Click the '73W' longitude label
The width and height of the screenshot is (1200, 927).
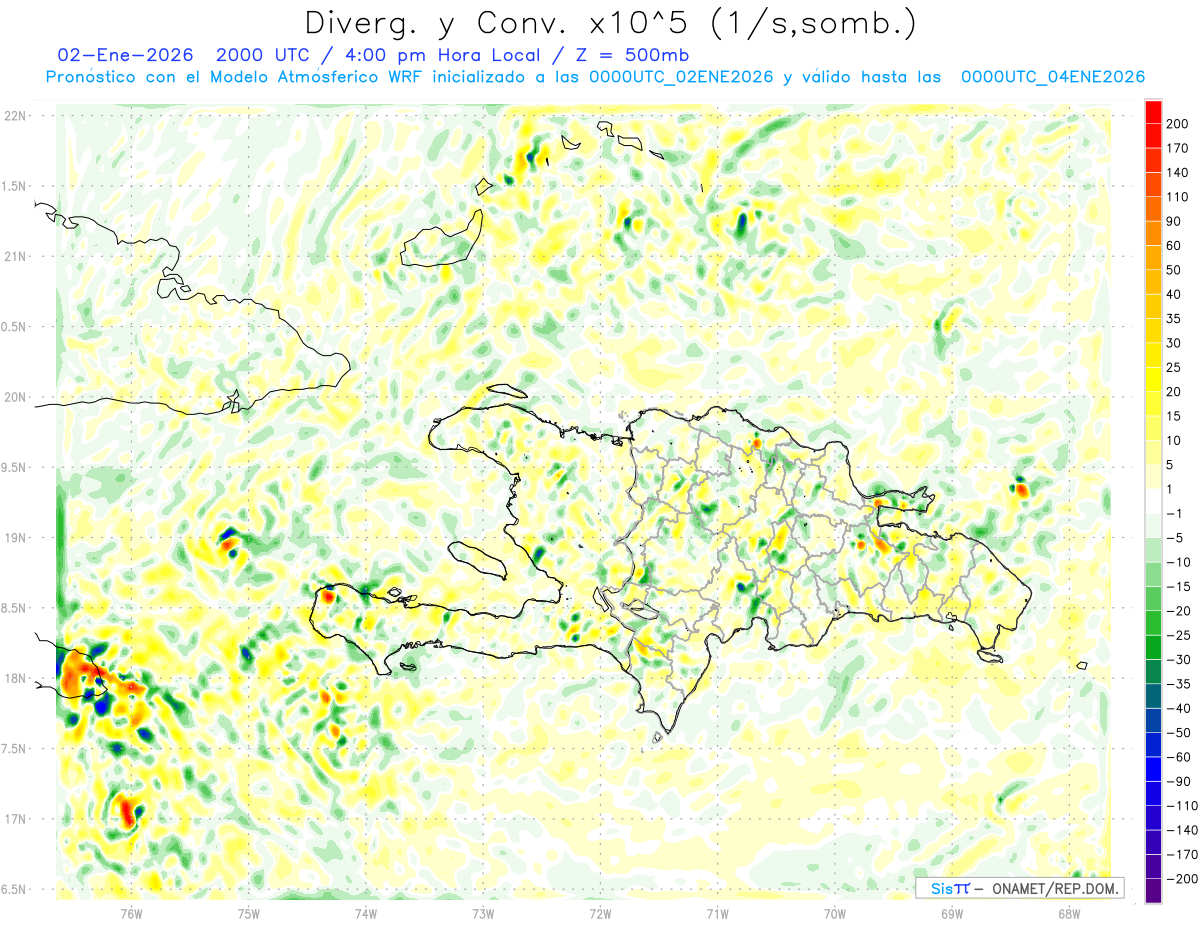[483, 913]
